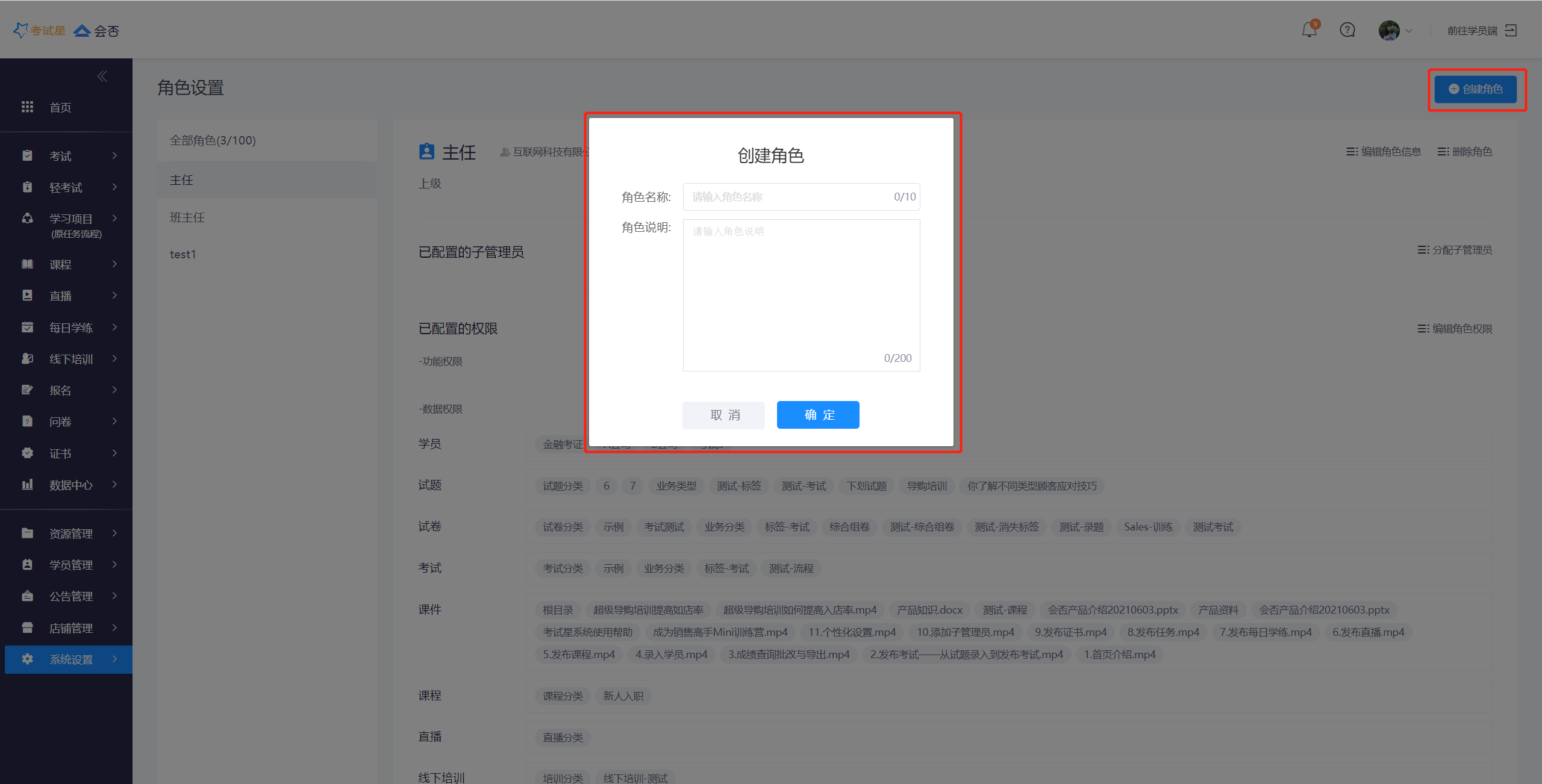Screen dimensions: 1542x784
Task: Expand the 课程 sidebar submenu arrow
Action: pos(114,264)
